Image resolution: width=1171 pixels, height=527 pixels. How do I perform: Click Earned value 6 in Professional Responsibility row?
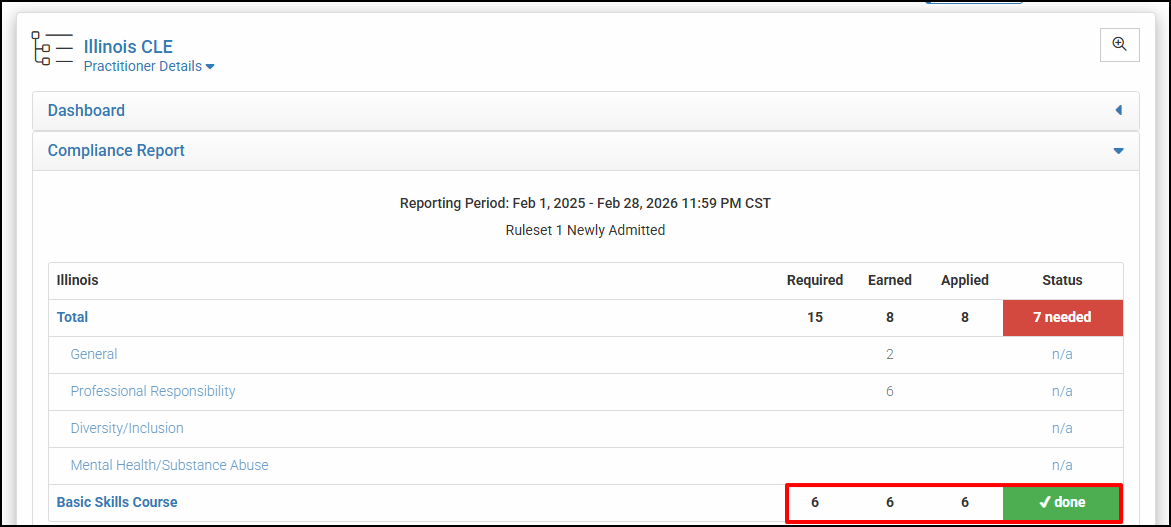889,391
